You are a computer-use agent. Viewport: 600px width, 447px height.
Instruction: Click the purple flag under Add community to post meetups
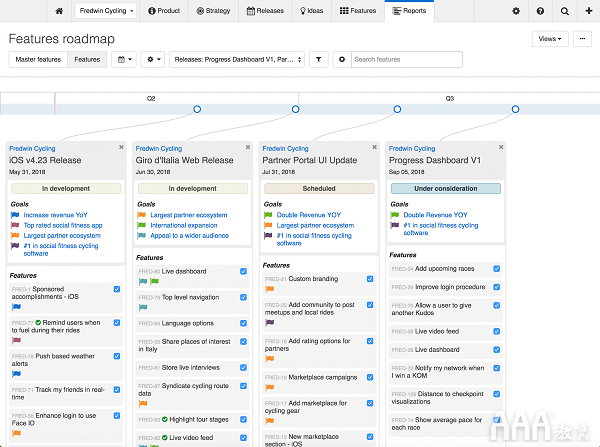269,323
